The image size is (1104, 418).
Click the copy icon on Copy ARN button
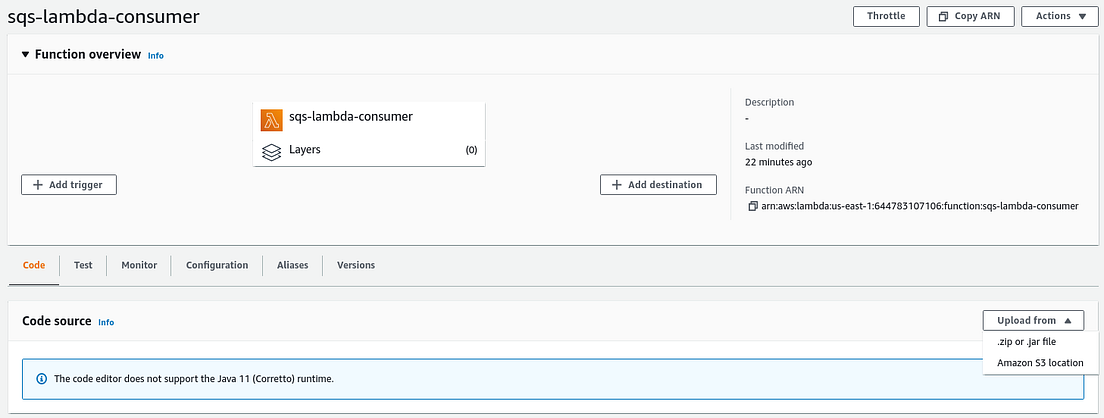(x=943, y=17)
